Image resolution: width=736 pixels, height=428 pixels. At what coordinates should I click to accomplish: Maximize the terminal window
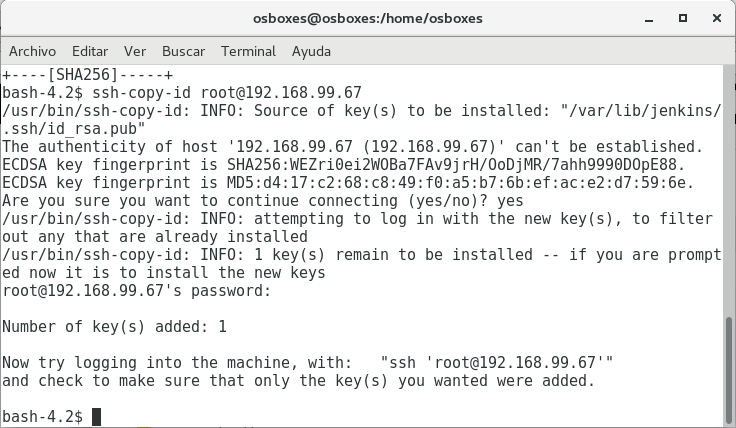(683, 18)
